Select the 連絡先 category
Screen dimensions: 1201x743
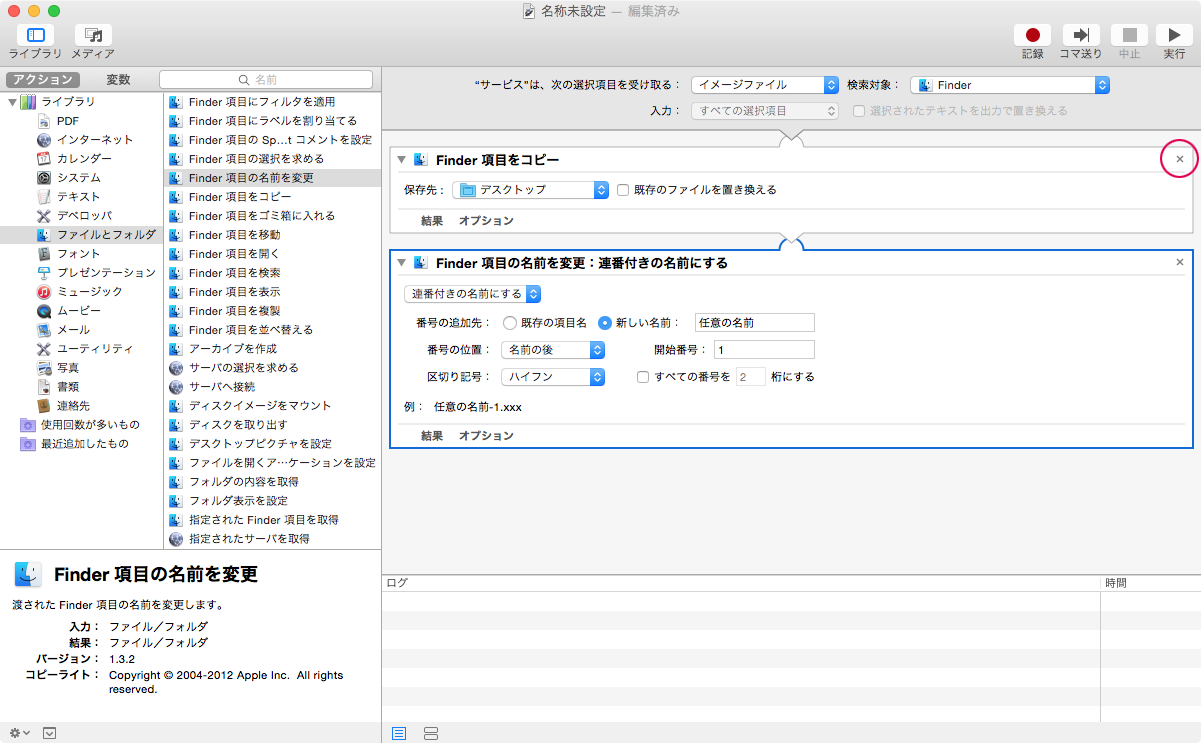(x=73, y=406)
